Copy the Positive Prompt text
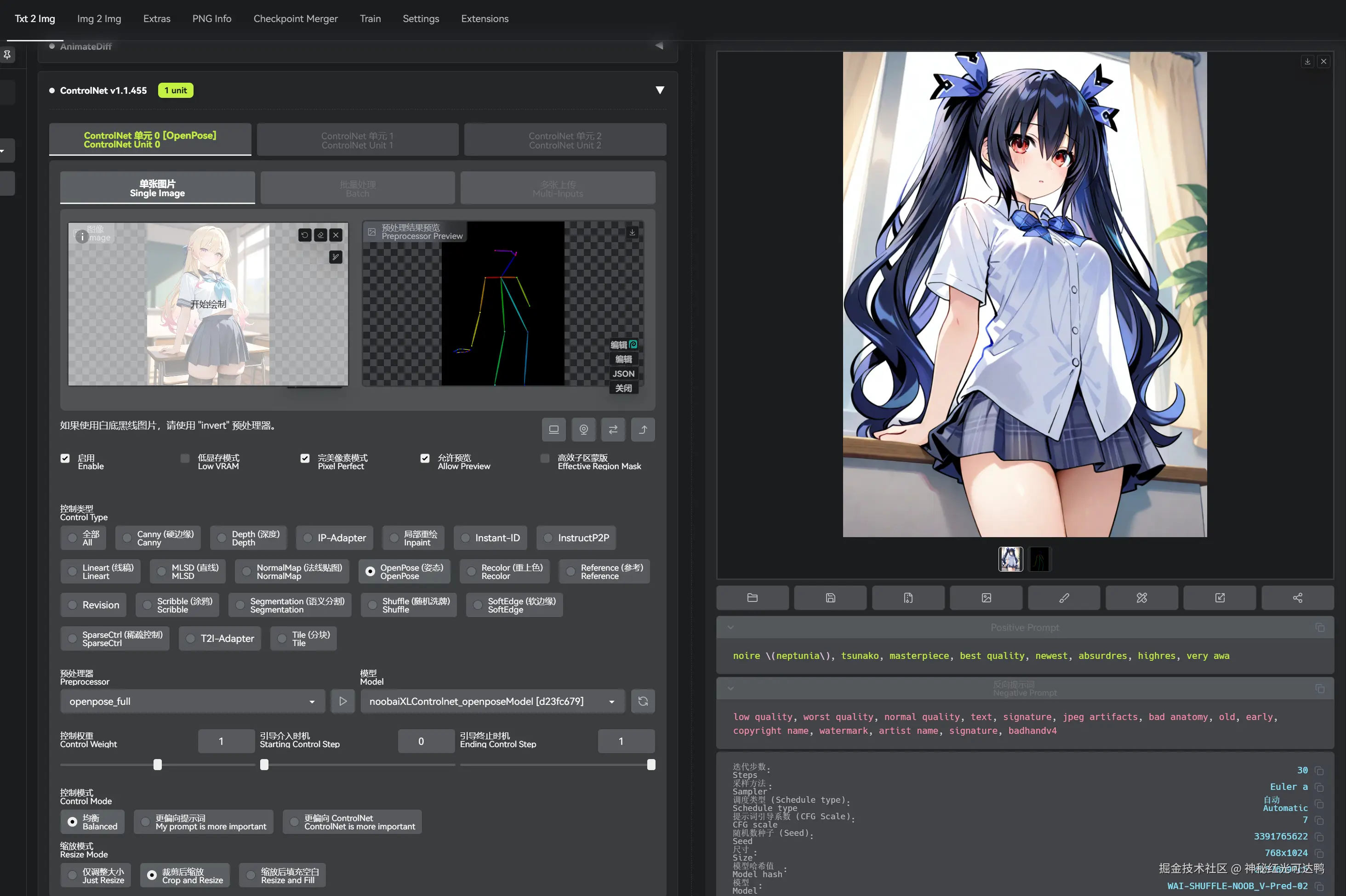The image size is (1346, 896). (x=1320, y=627)
